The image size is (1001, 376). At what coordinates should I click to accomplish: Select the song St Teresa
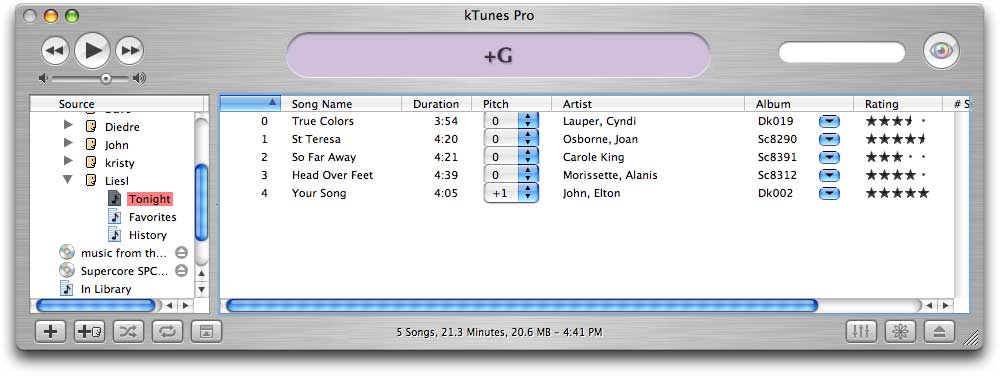(x=316, y=139)
